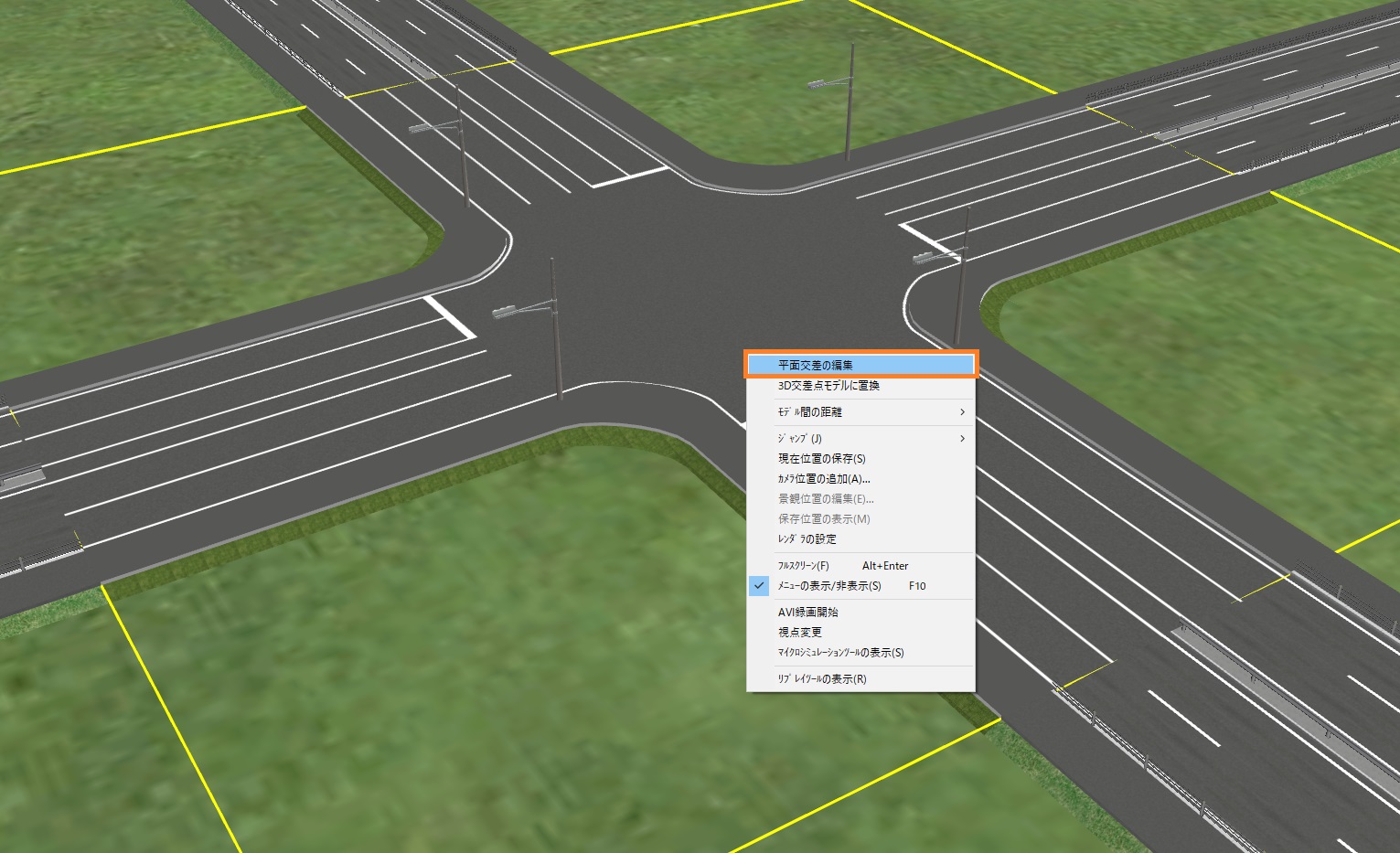Select 3D交差点モデルに置換 menu entry
Image resolution: width=1400 pixels, height=853 pixels.
[861, 386]
